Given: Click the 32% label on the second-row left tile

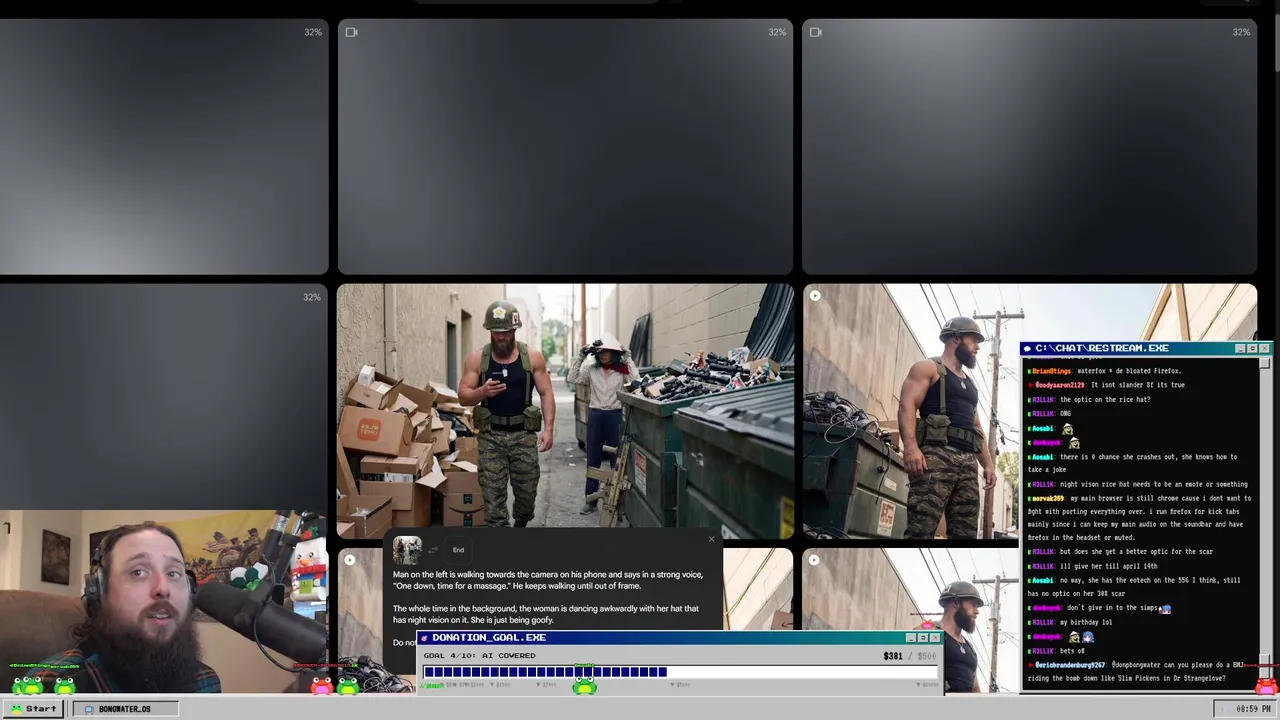Looking at the screenshot, I should click(312, 297).
